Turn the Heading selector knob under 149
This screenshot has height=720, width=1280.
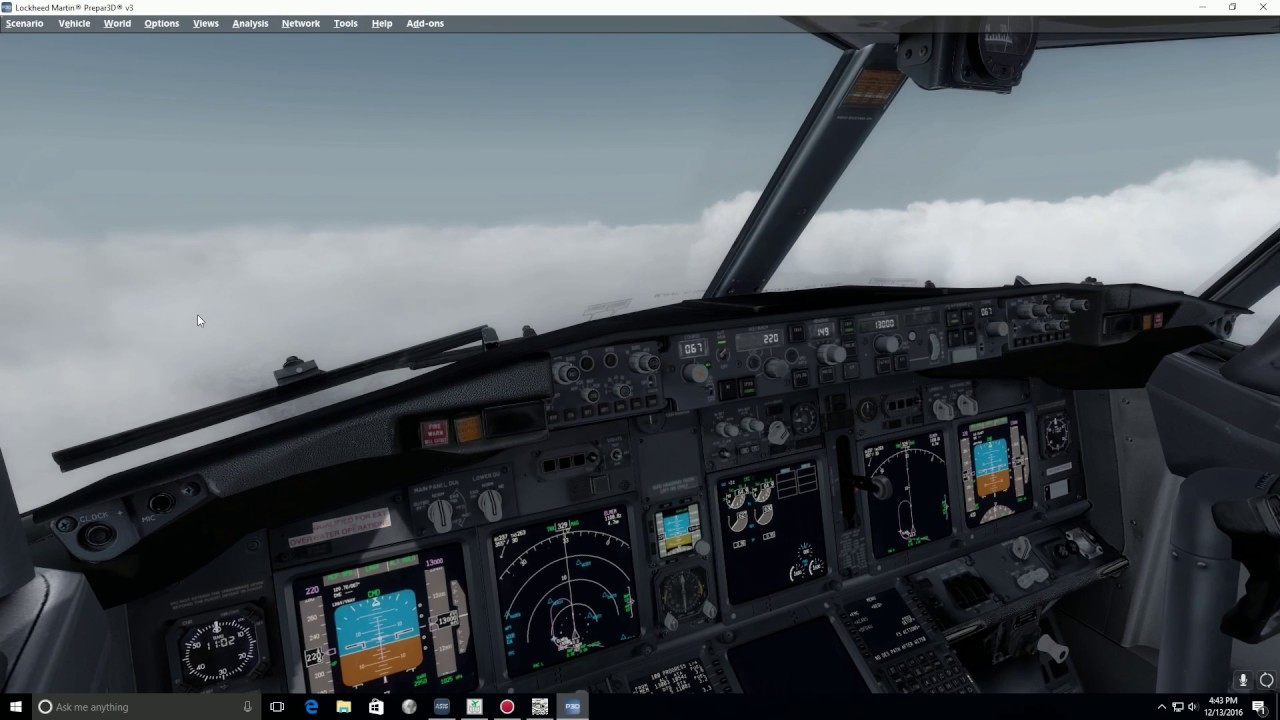click(830, 353)
